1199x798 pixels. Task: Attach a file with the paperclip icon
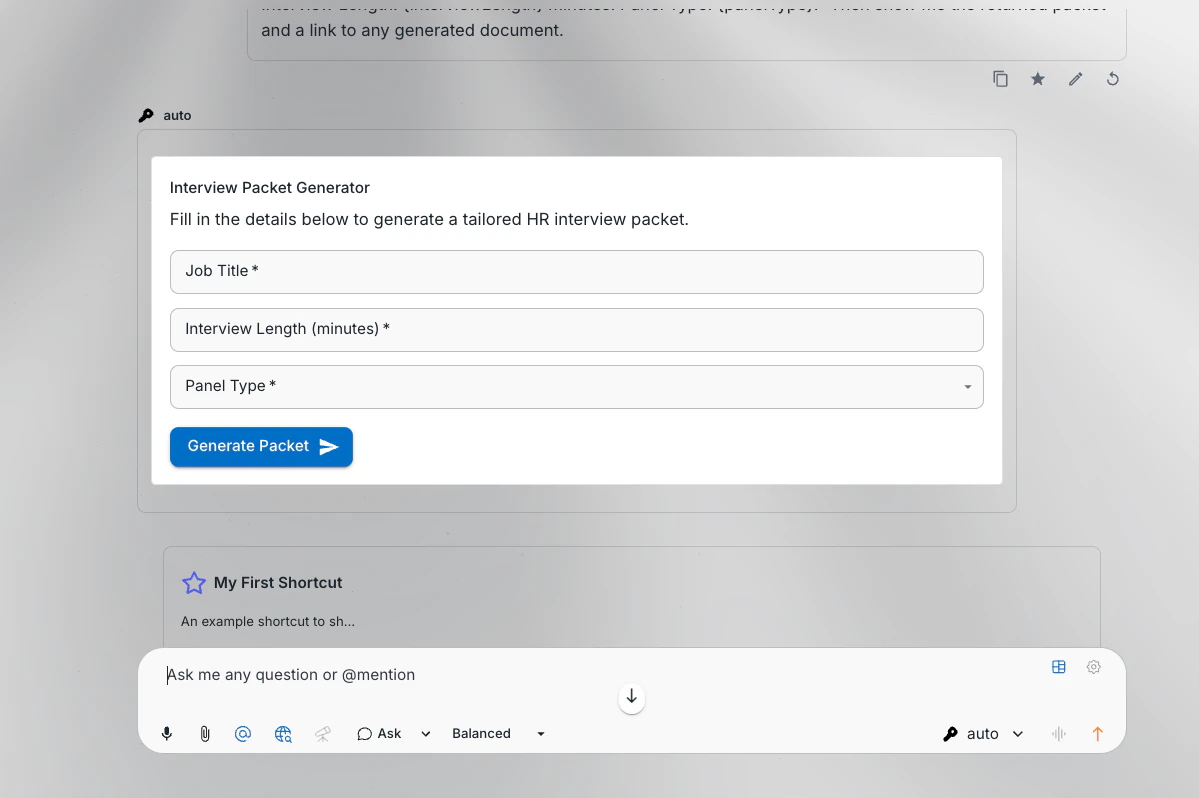point(205,734)
